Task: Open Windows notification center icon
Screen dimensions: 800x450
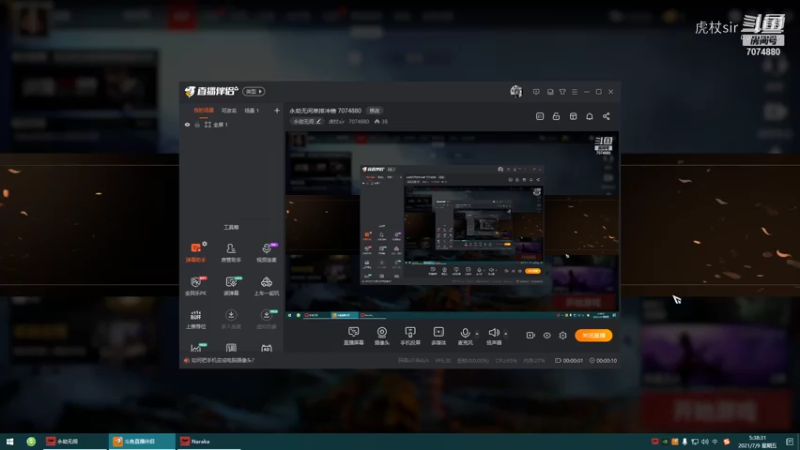Action: coord(789,441)
